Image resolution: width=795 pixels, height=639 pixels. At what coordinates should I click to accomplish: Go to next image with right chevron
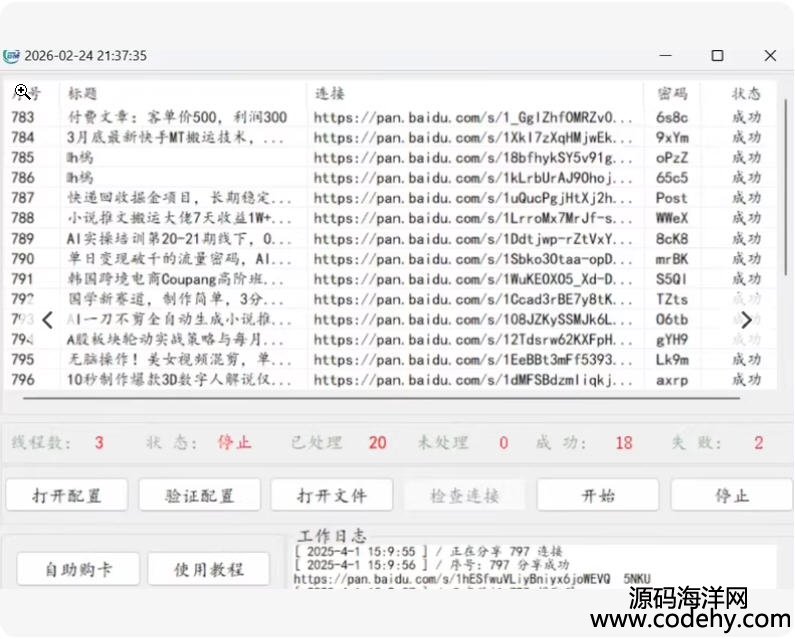click(746, 320)
